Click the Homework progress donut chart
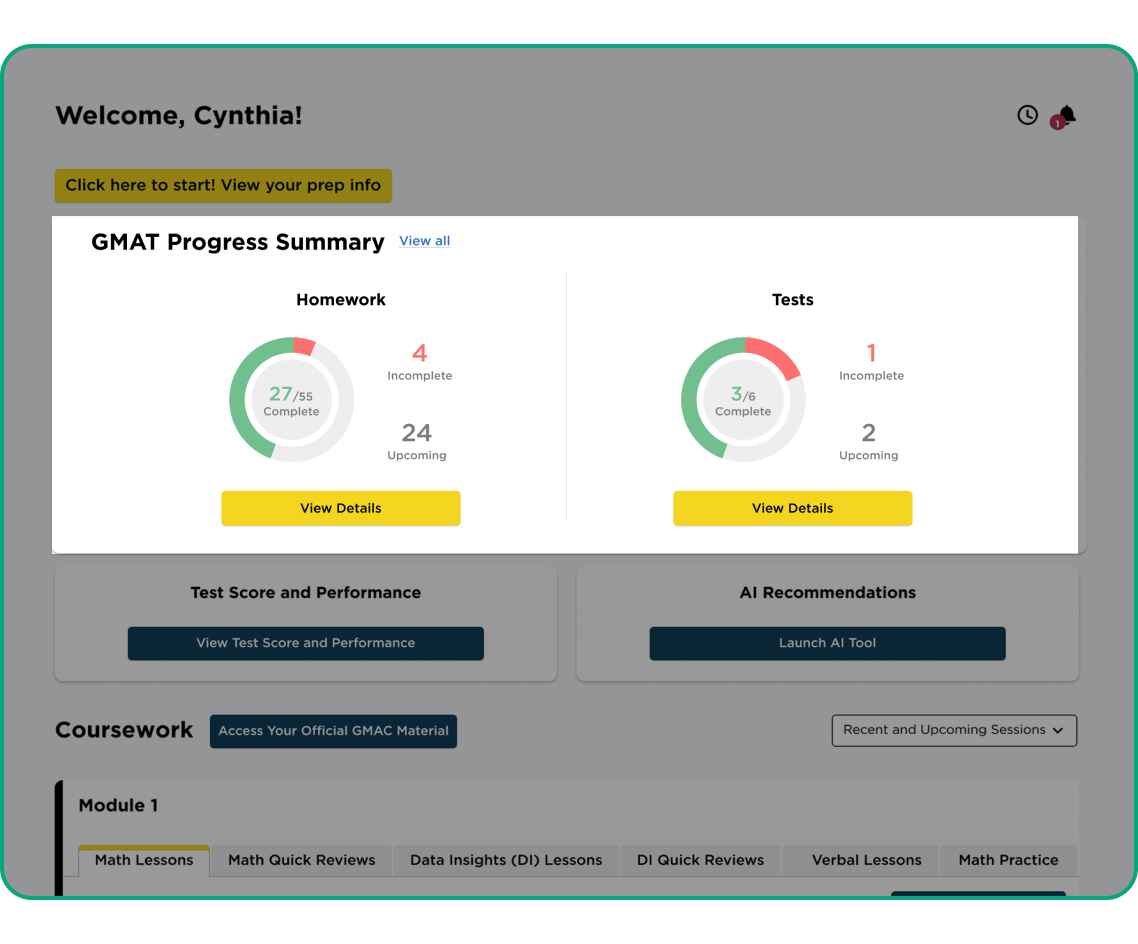Viewport: 1138px width, 944px height. click(x=291, y=399)
